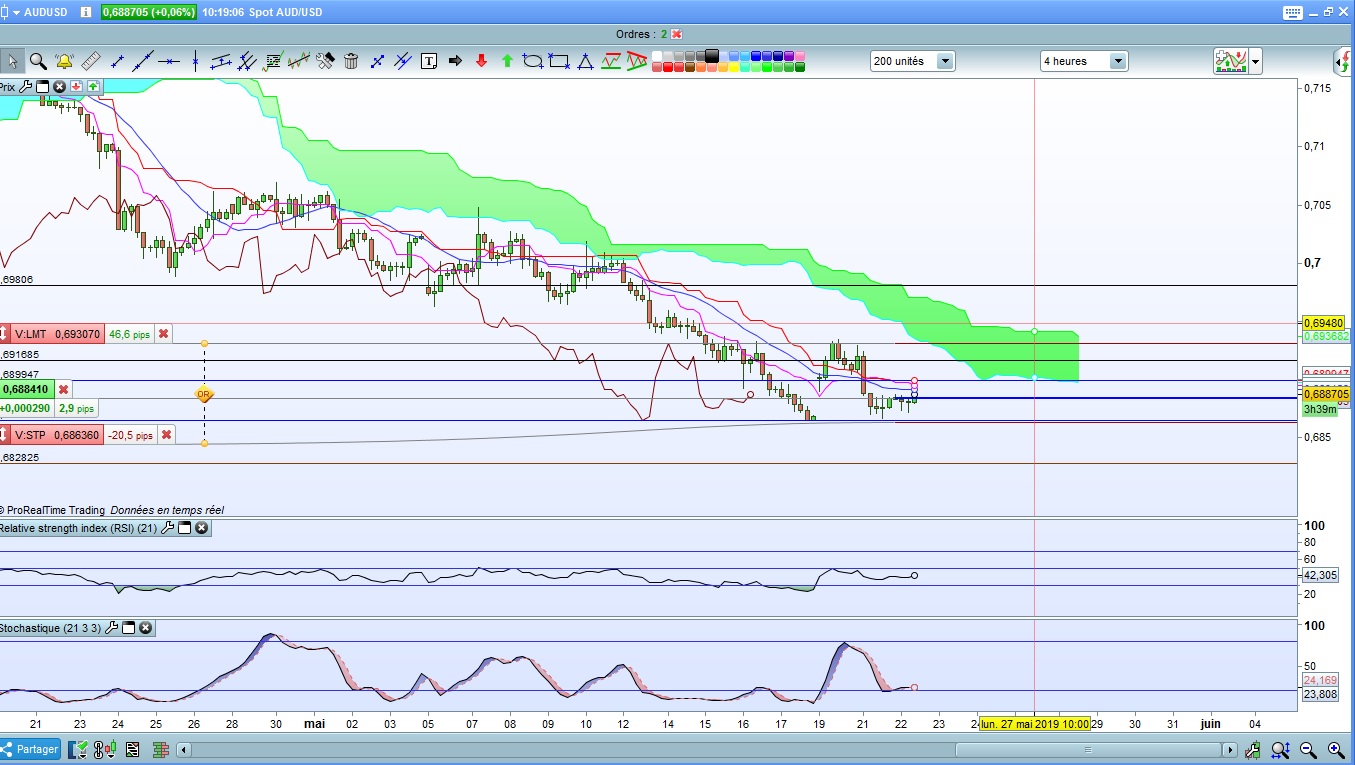Click the trash can delete icon

point(351,61)
